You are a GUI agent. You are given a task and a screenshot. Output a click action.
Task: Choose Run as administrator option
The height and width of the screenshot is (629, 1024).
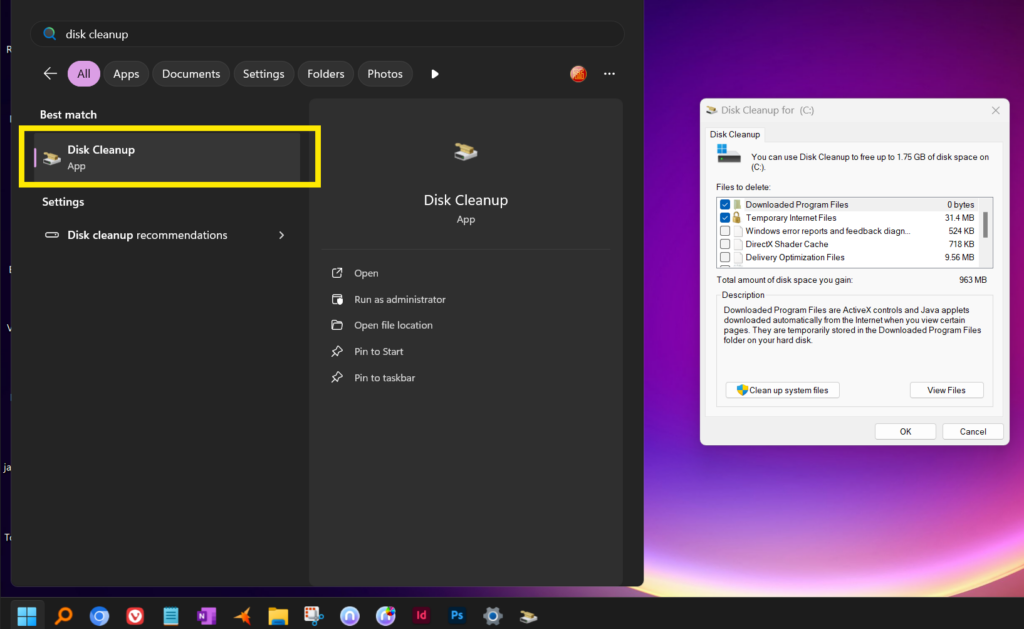click(x=399, y=299)
